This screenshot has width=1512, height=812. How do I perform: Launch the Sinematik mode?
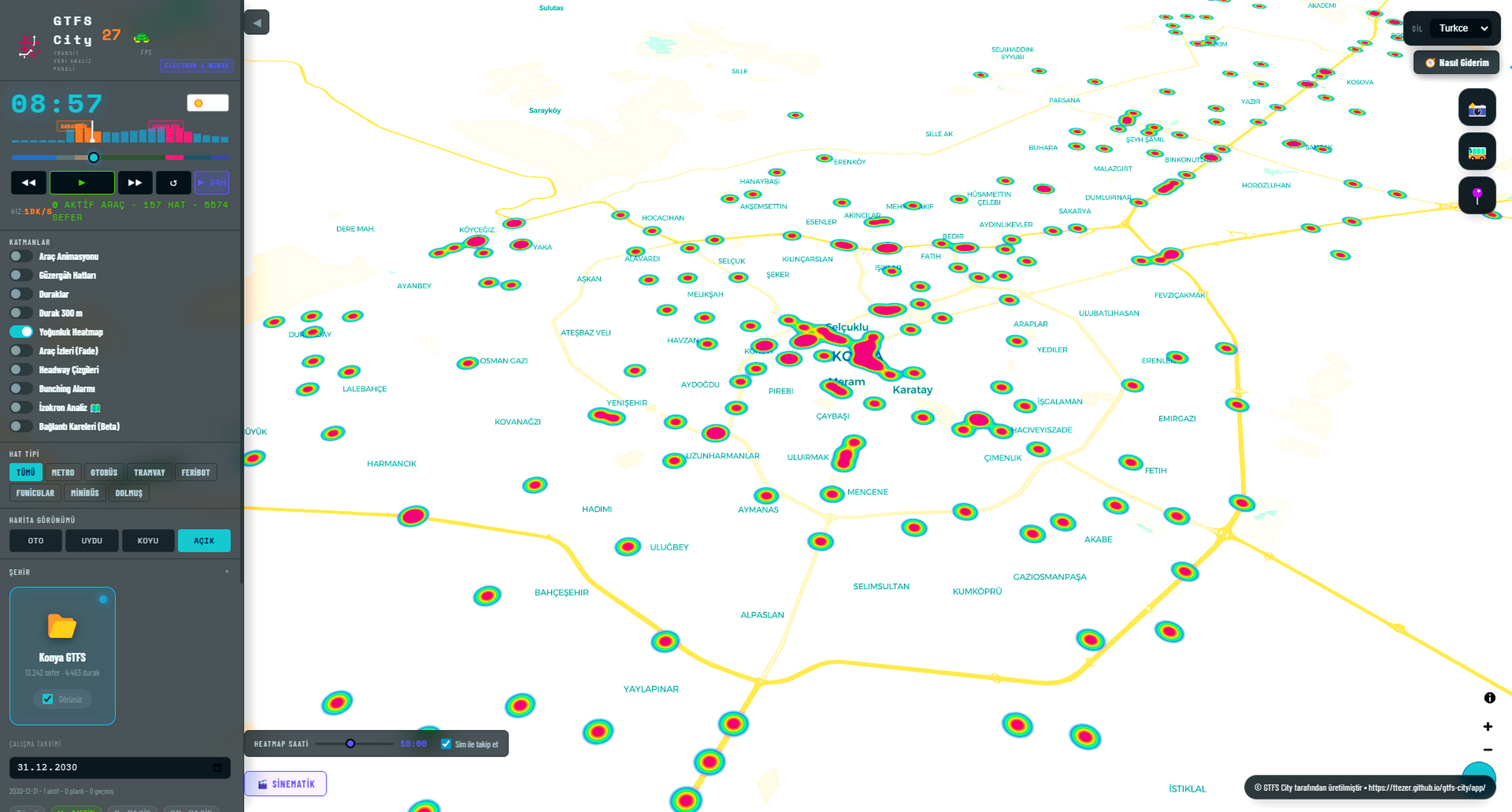pyautogui.click(x=285, y=784)
